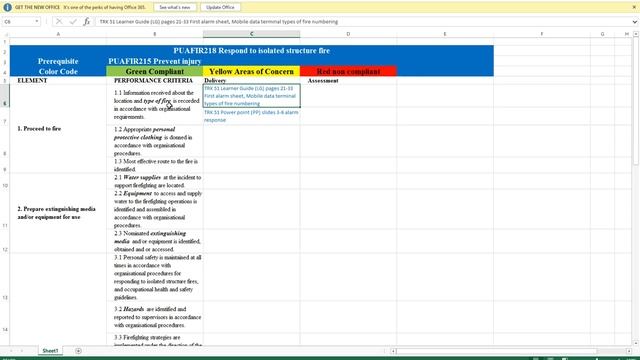Click the 'Color Code' cell

tap(58, 71)
